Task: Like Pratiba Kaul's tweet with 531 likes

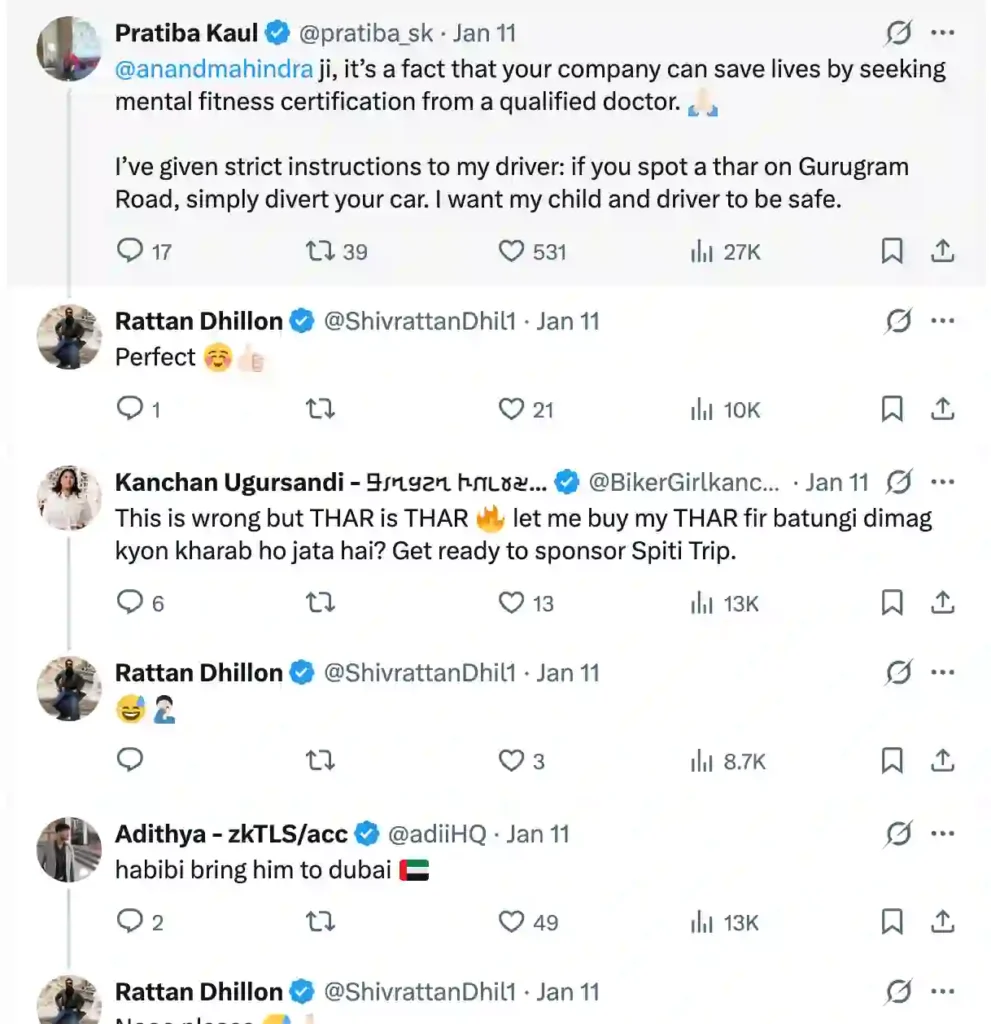Action: pos(512,251)
